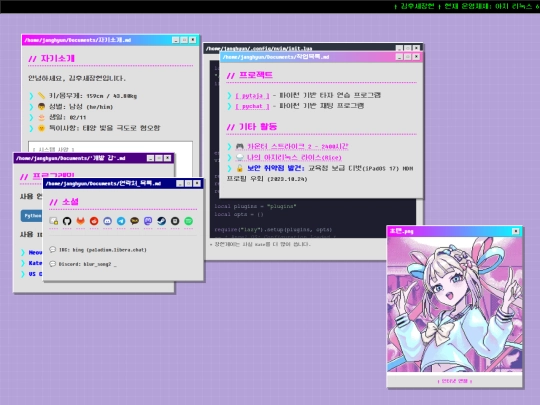The height and width of the screenshot is (405, 540).
Task: Follow the pytaja project link
Action: 252,95
